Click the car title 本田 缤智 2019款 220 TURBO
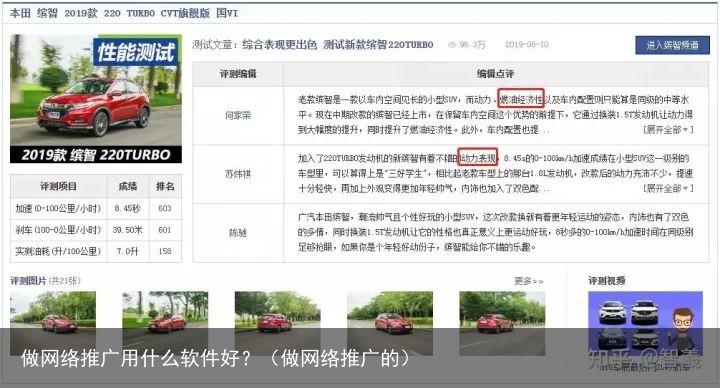 click(124, 13)
